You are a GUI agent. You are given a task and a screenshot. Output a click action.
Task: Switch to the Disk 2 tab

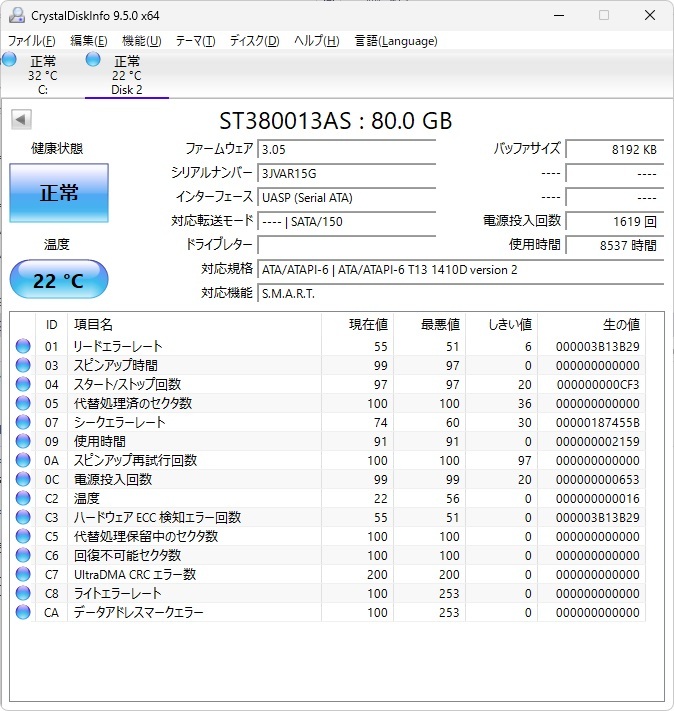(x=126, y=75)
